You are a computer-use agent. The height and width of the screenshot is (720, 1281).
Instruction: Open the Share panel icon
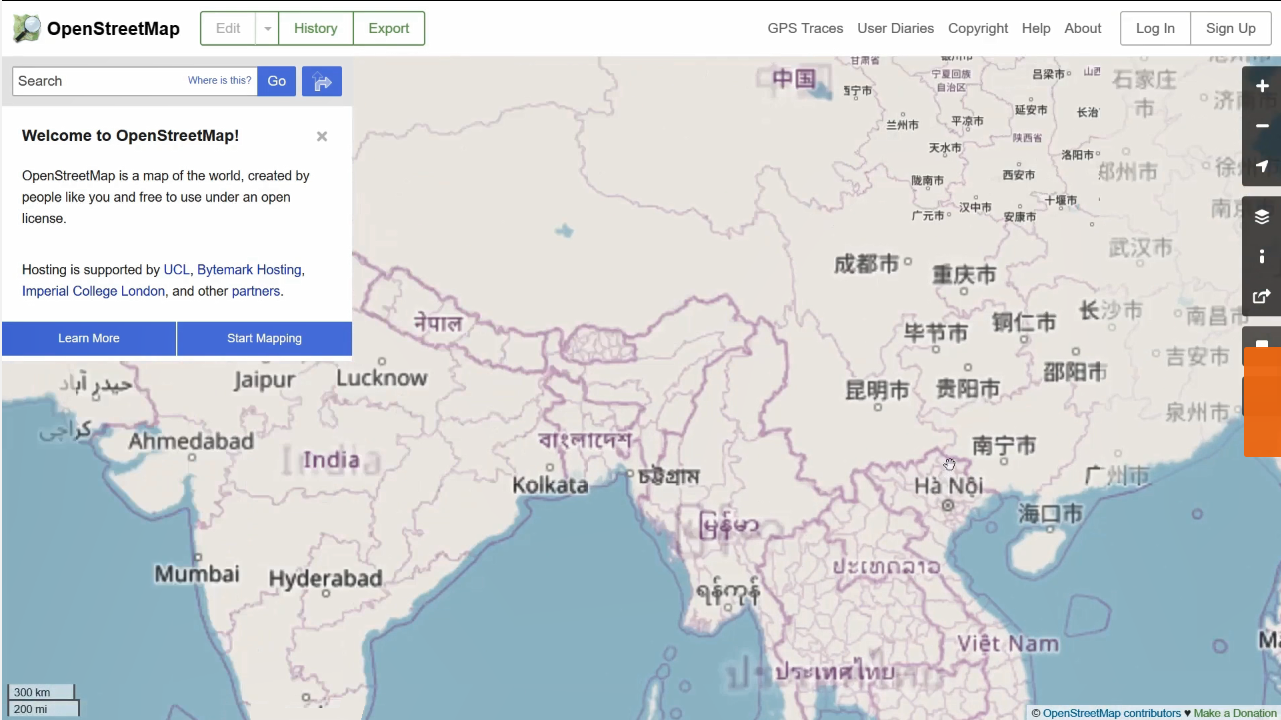1262,297
